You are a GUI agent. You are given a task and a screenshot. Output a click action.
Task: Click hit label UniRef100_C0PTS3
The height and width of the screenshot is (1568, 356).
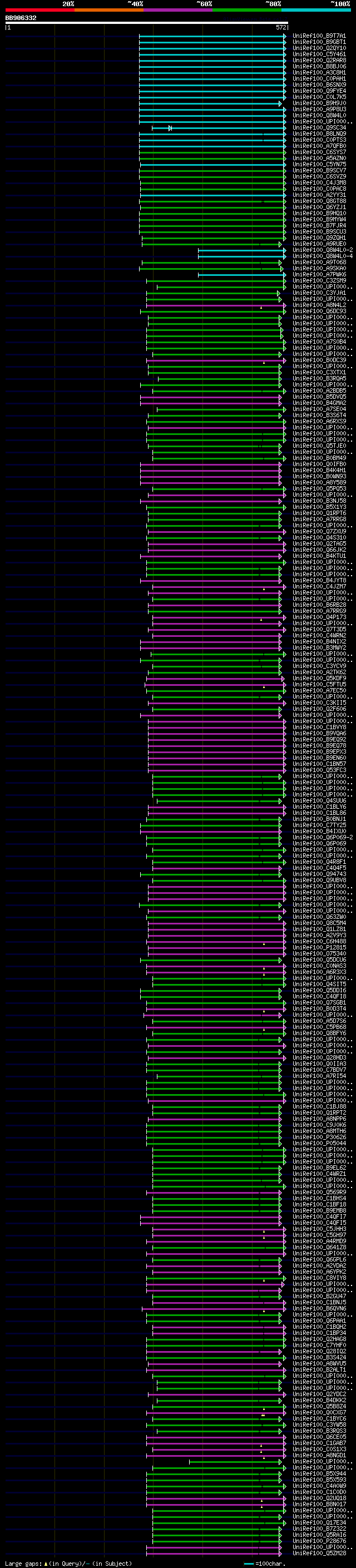click(319, 140)
